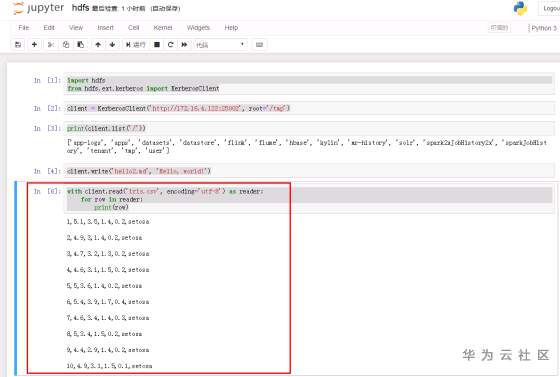
Task: Interrupt the kernel stop icon
Action: click(157, 45)
